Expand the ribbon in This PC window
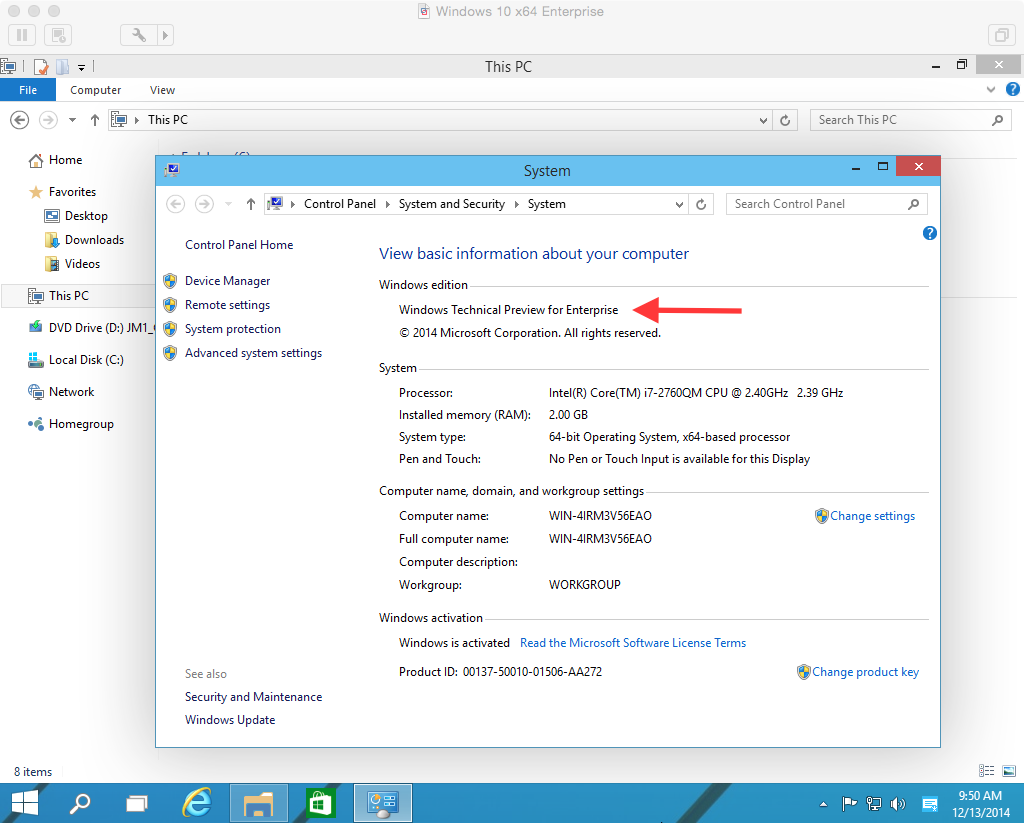The width and height of the screenshot is (1024, 823). [991, 89]
